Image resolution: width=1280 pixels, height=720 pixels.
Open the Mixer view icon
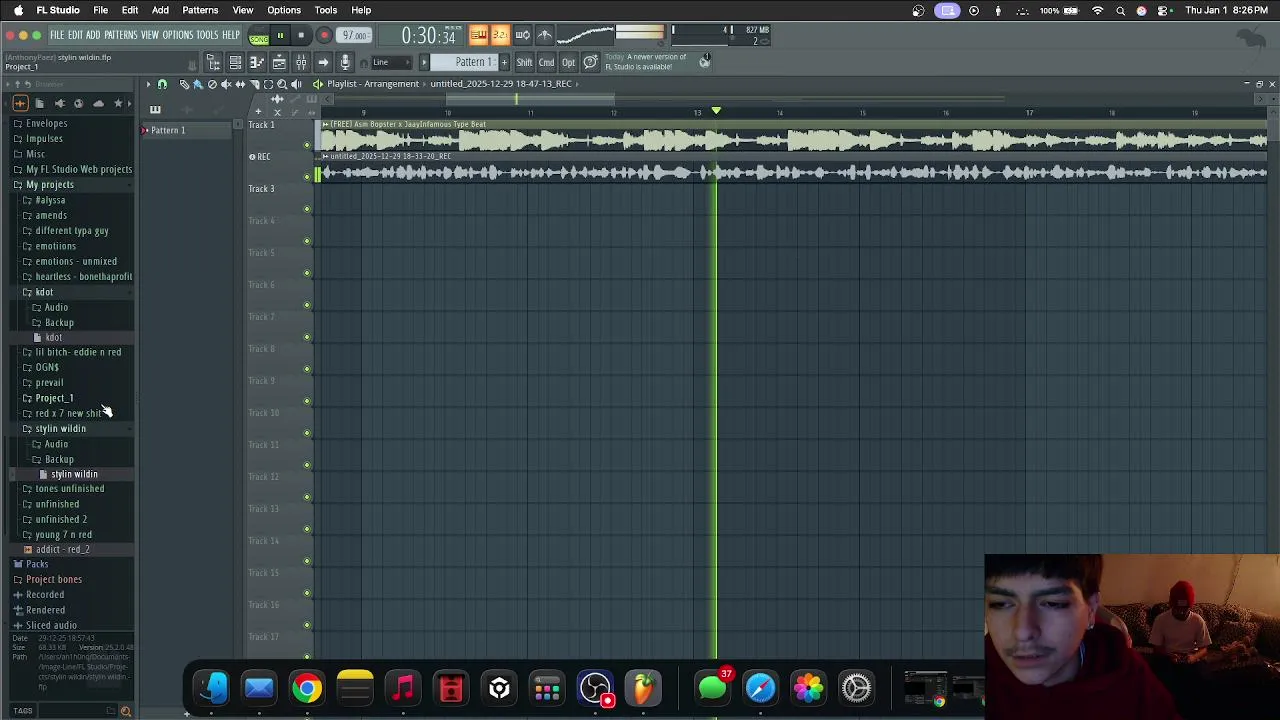(x=301, y=62)
